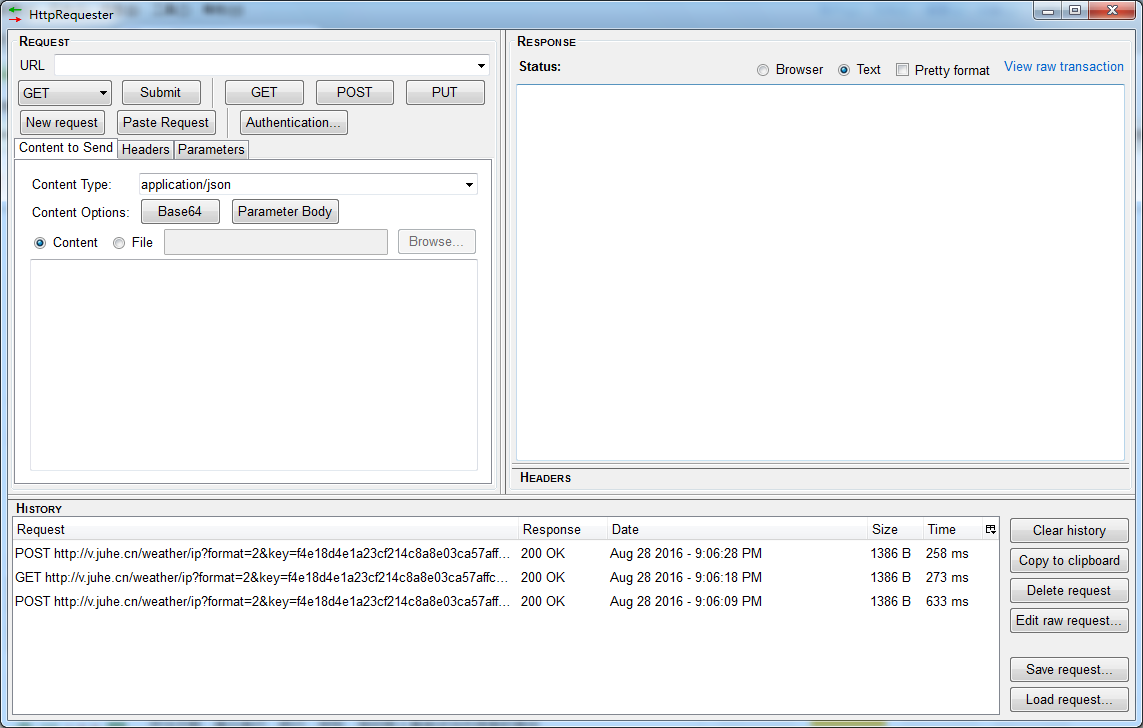Switch to the Headers tab
Screen dimensions: 1143x728
tap(146, 149)
